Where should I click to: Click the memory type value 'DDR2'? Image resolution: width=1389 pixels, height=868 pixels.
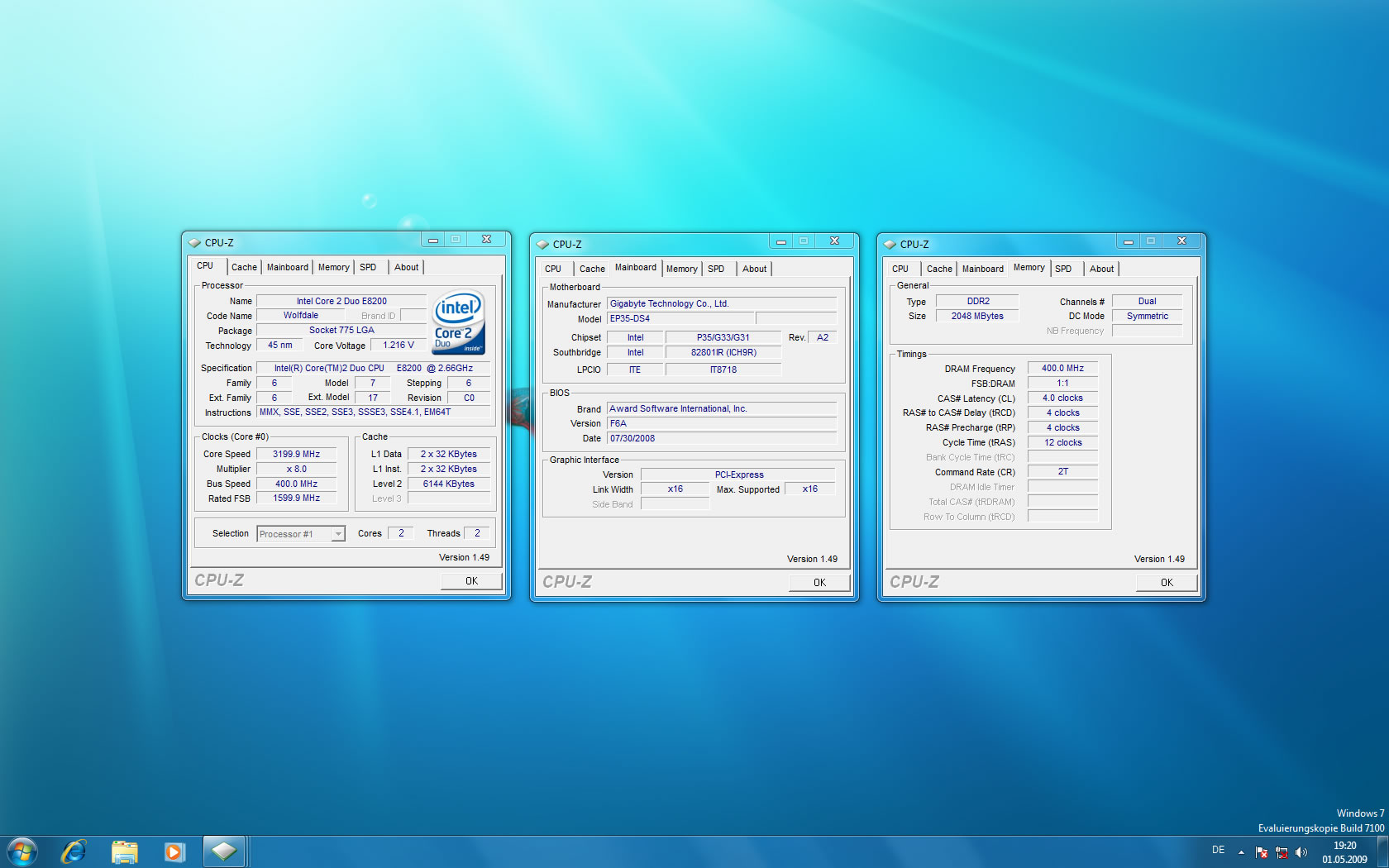(978, 302)
